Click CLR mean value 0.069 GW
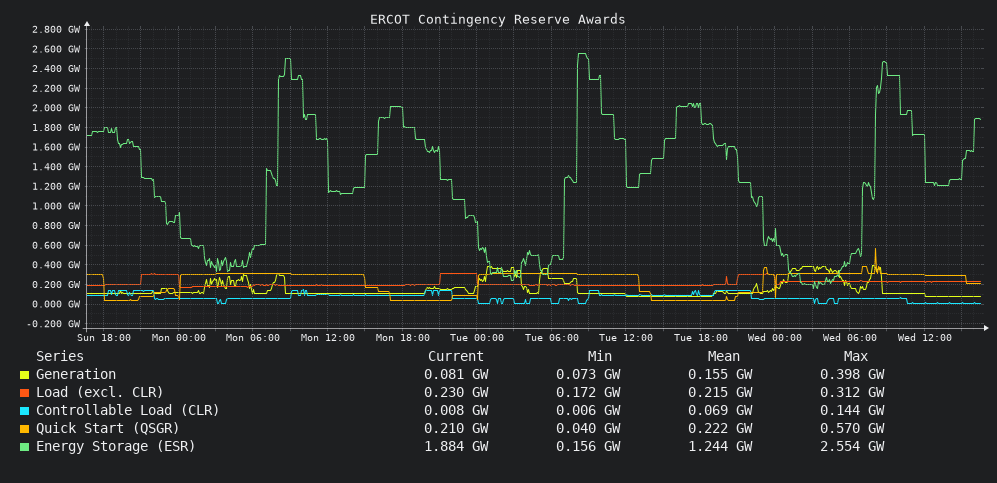997x483 pixels. [720, 411]
